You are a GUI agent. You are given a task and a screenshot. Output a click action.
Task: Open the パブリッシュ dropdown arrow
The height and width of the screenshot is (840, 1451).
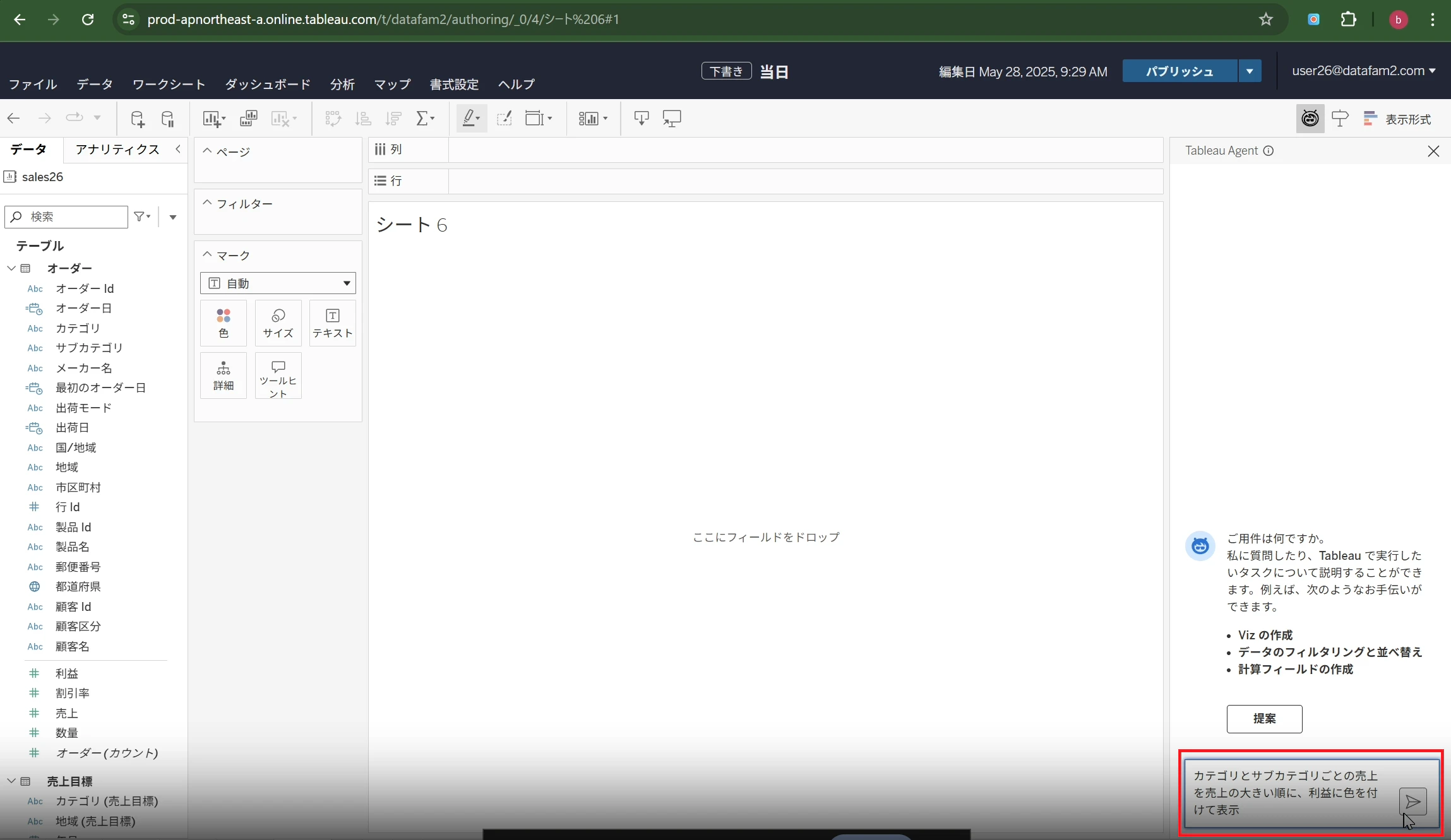point(1250,71)
